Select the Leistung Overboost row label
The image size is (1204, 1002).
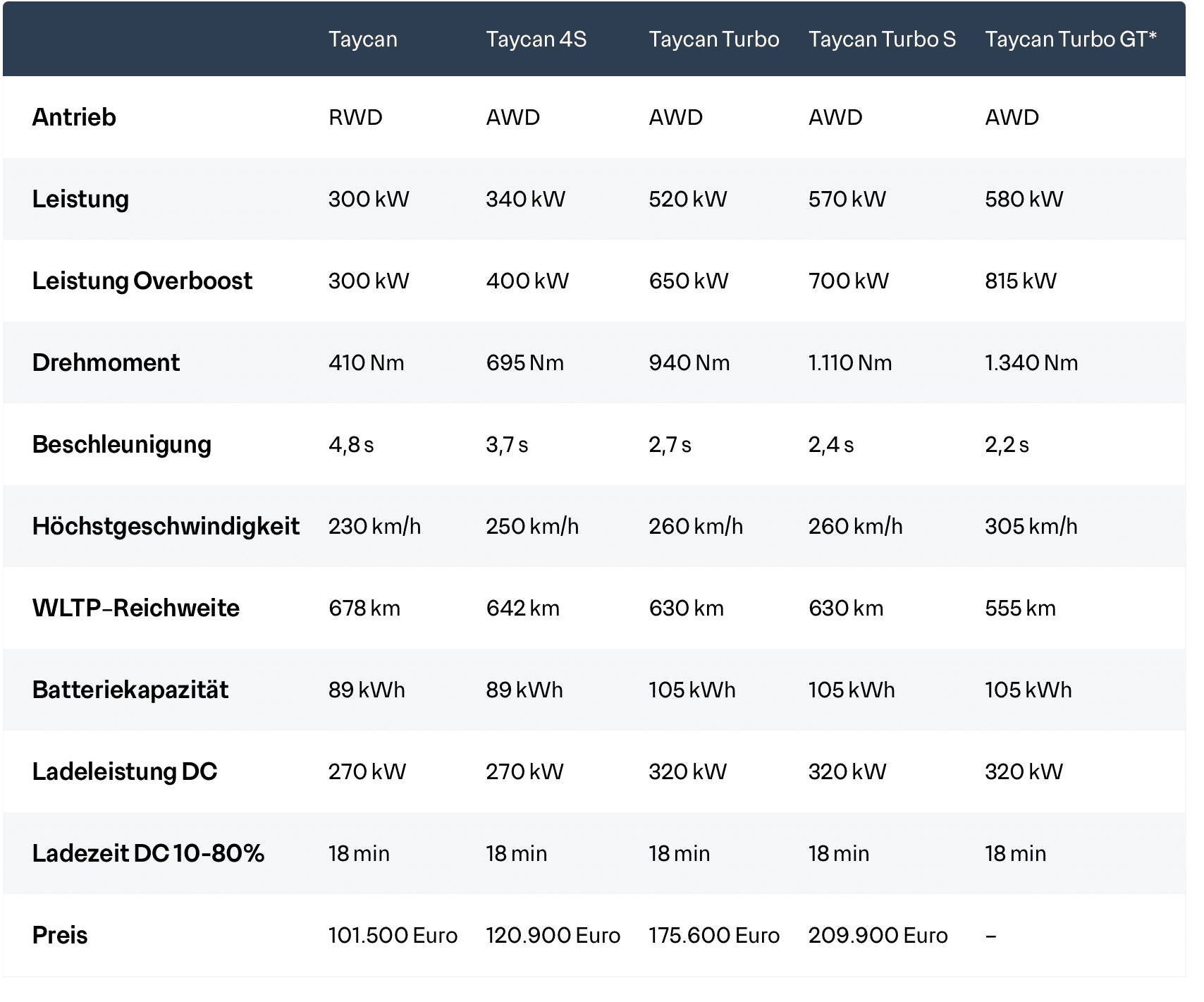click(x=142, y=281)
